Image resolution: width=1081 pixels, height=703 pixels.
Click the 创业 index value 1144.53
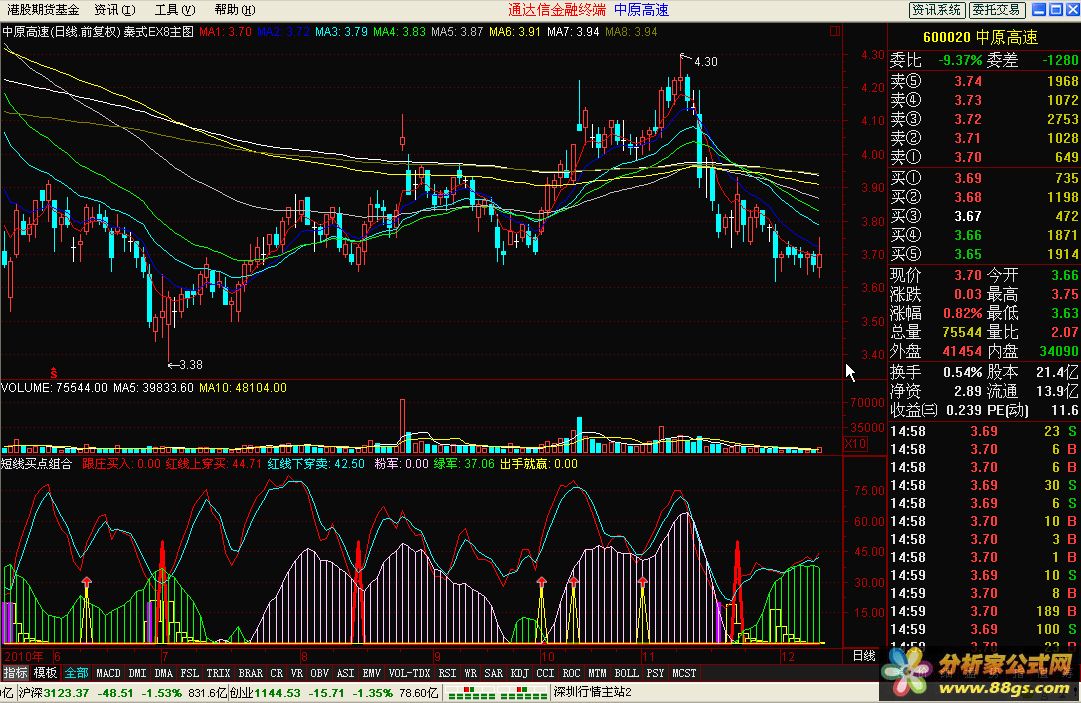click(x=278, y=692)
